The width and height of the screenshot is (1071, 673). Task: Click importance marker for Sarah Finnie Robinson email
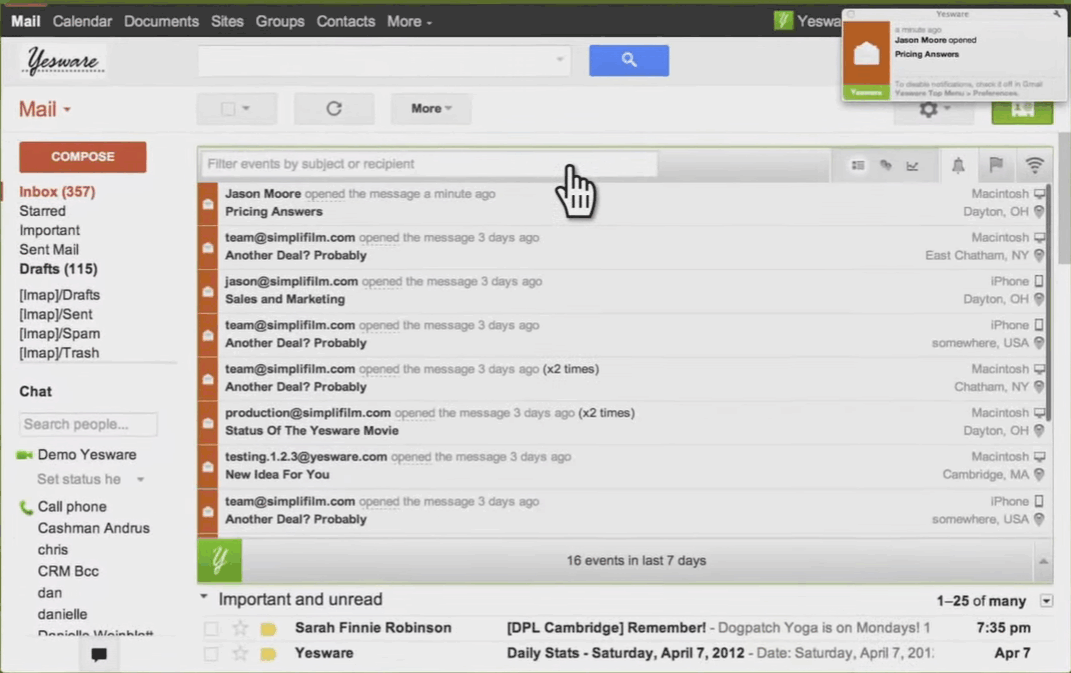[x=268, y=629]
